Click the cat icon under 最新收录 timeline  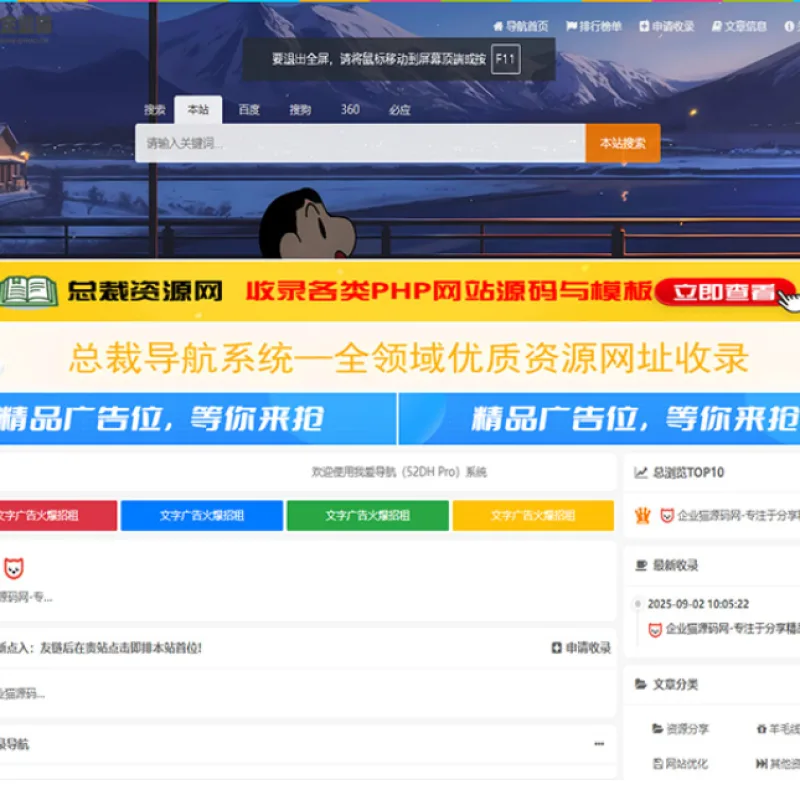coord(655,630)
